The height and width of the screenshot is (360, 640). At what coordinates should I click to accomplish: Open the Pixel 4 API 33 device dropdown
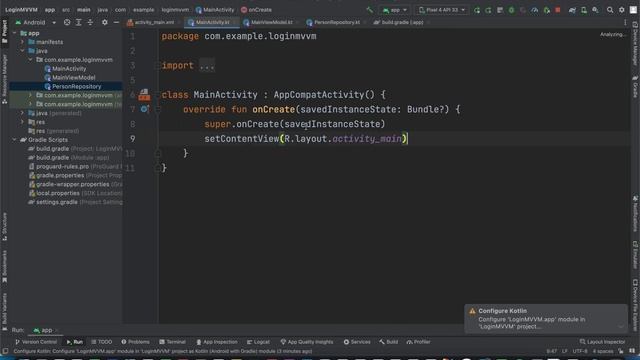coord(441,10)
